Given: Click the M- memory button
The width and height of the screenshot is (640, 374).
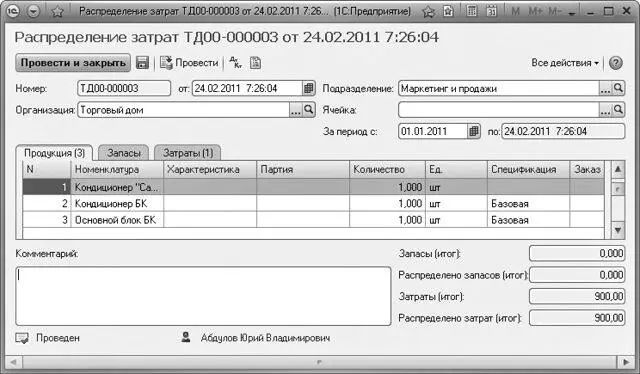Looking at the screenshot, I should click(x=555, y=11).
